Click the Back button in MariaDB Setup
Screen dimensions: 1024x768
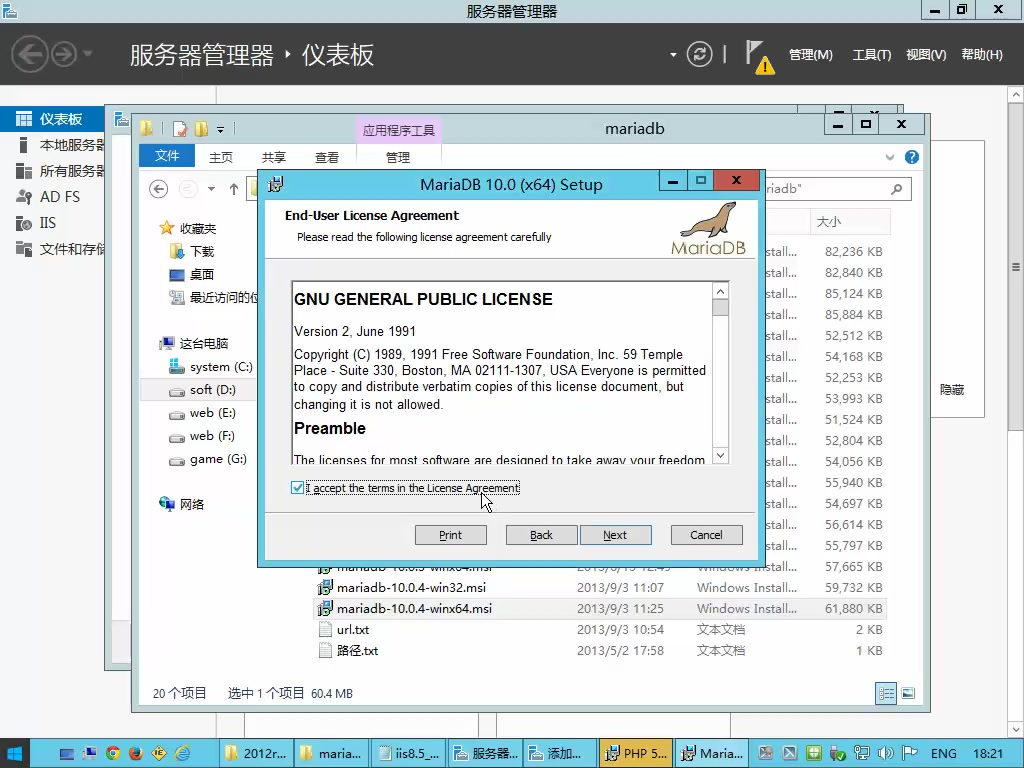pyautogui.click(x=541, y=535)
